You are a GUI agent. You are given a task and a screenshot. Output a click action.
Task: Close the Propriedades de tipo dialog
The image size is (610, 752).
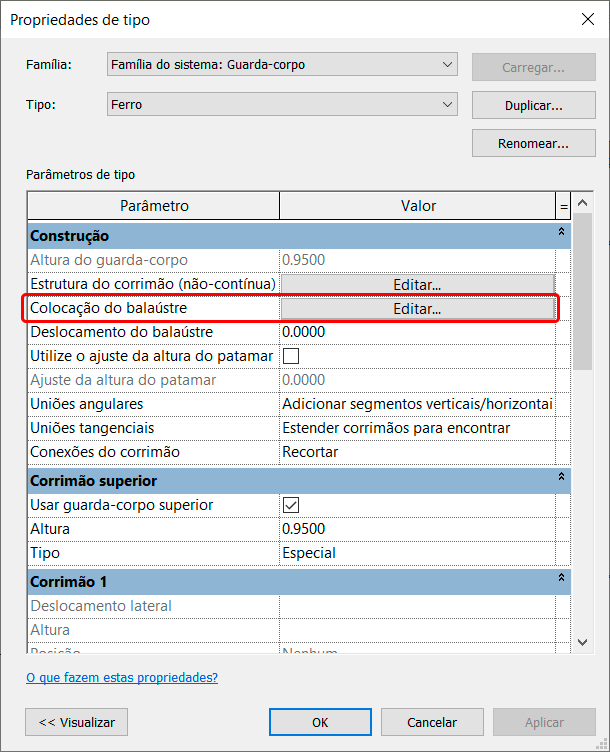point(586,19)
